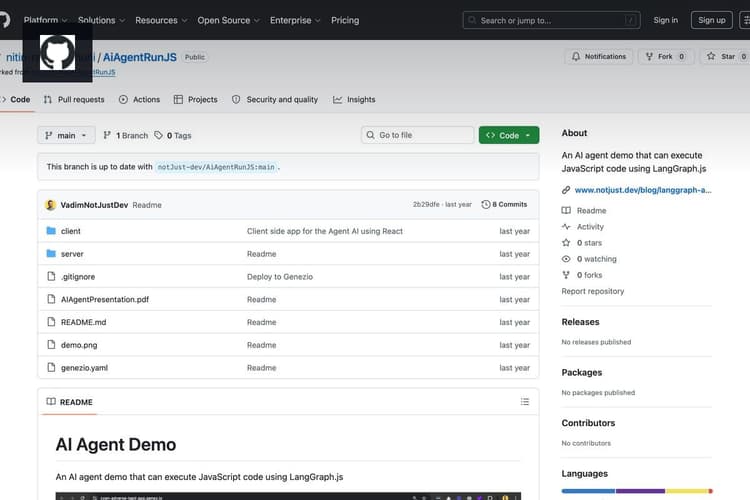Click VadimNotJustDev avatar image
This screenshot has height=500, width=750.
click(51, 205)
